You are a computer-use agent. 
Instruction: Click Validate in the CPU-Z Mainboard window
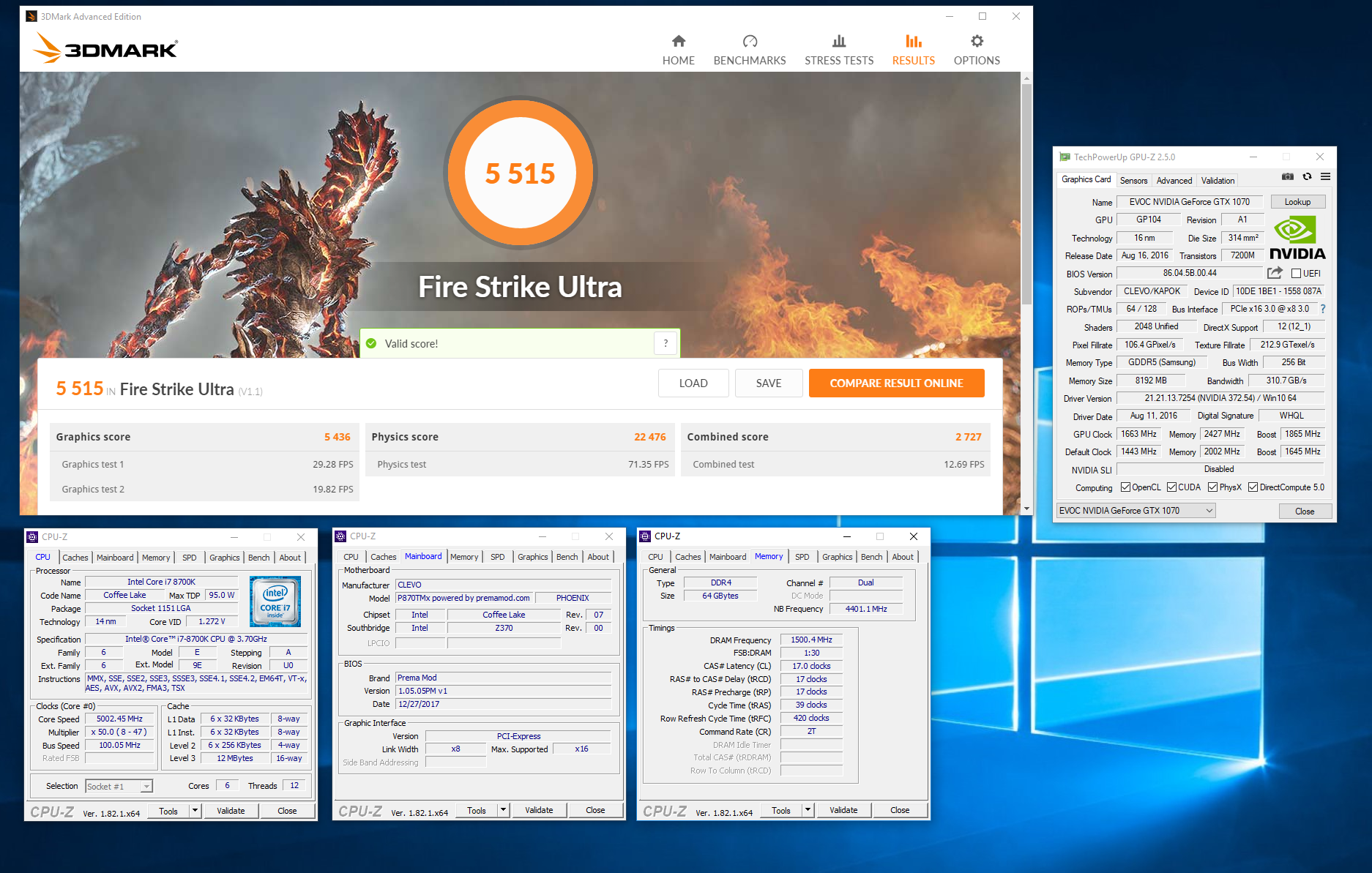click(539, 810)
